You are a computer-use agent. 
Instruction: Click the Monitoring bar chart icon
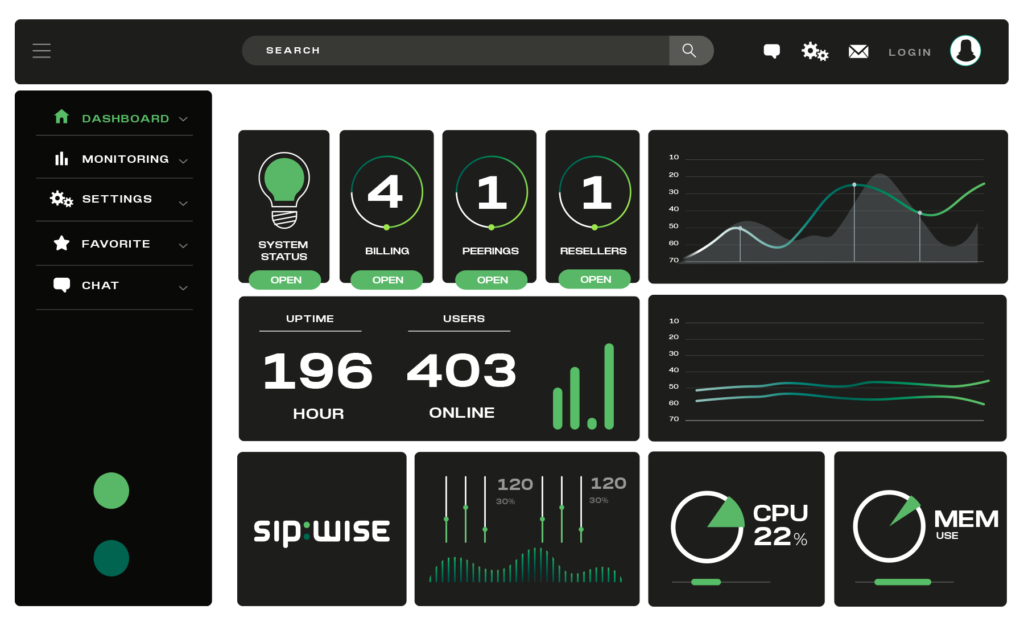pyautogui.click(x=61, y=159)
